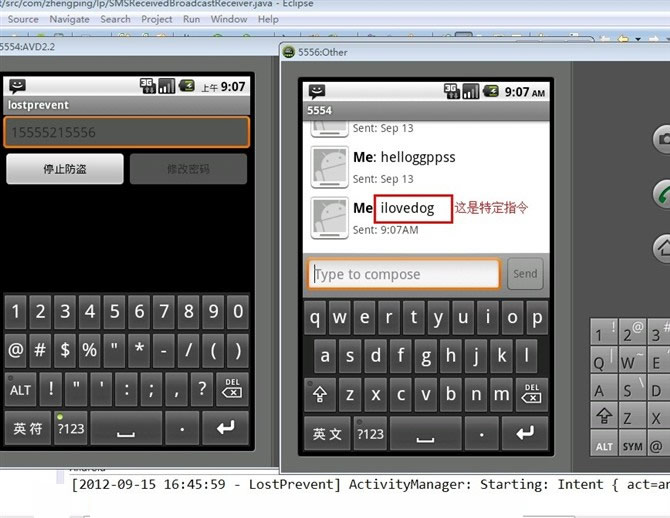This screenshot has height=518, width=670.
Task: Tap the DEL key on 5556 soft keyboard
Action: 532,394
